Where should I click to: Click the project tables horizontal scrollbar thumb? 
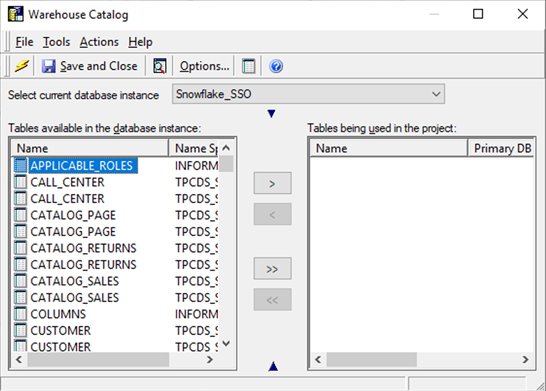point(372,359)
